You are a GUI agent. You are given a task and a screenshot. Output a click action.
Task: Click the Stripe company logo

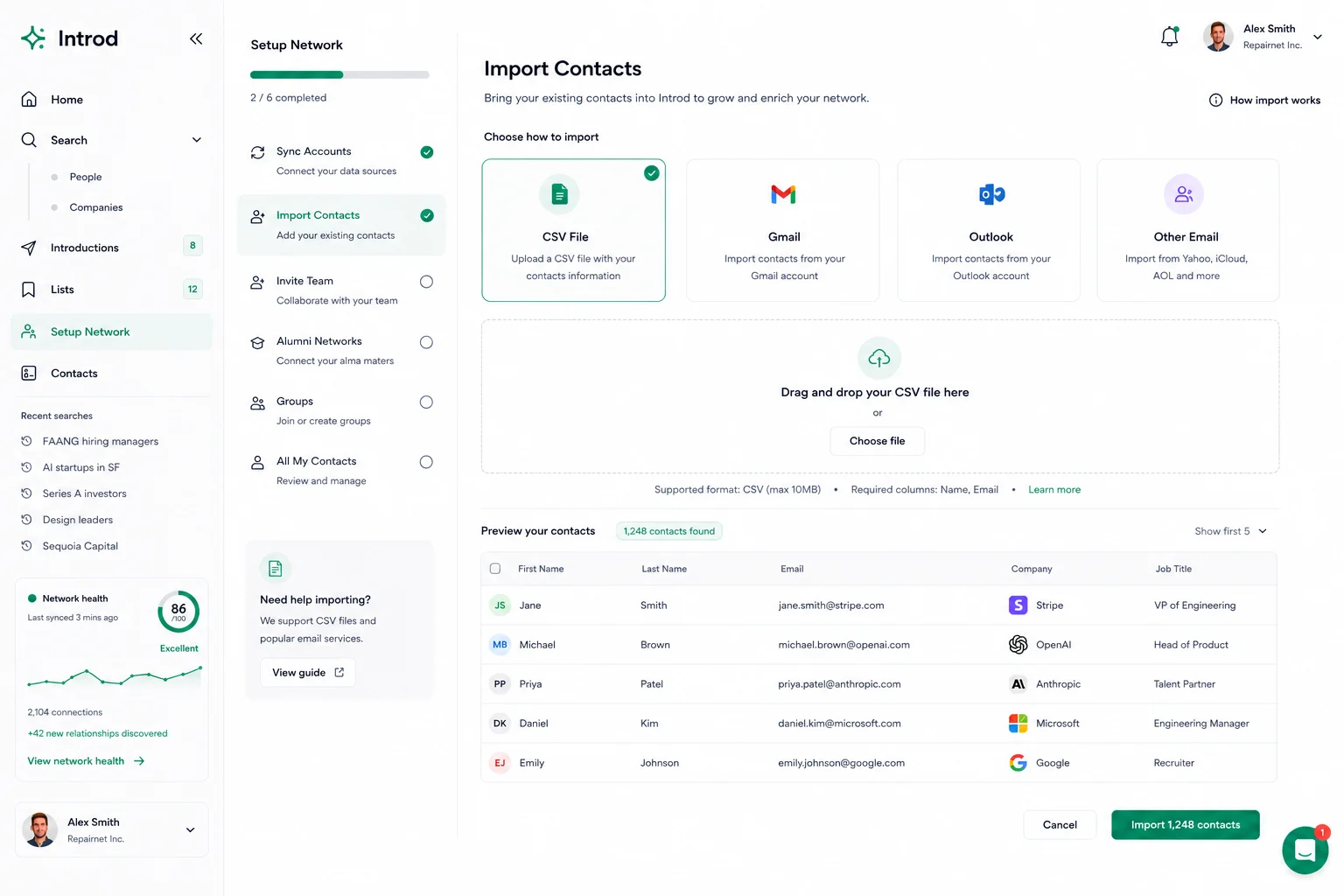1018,605
